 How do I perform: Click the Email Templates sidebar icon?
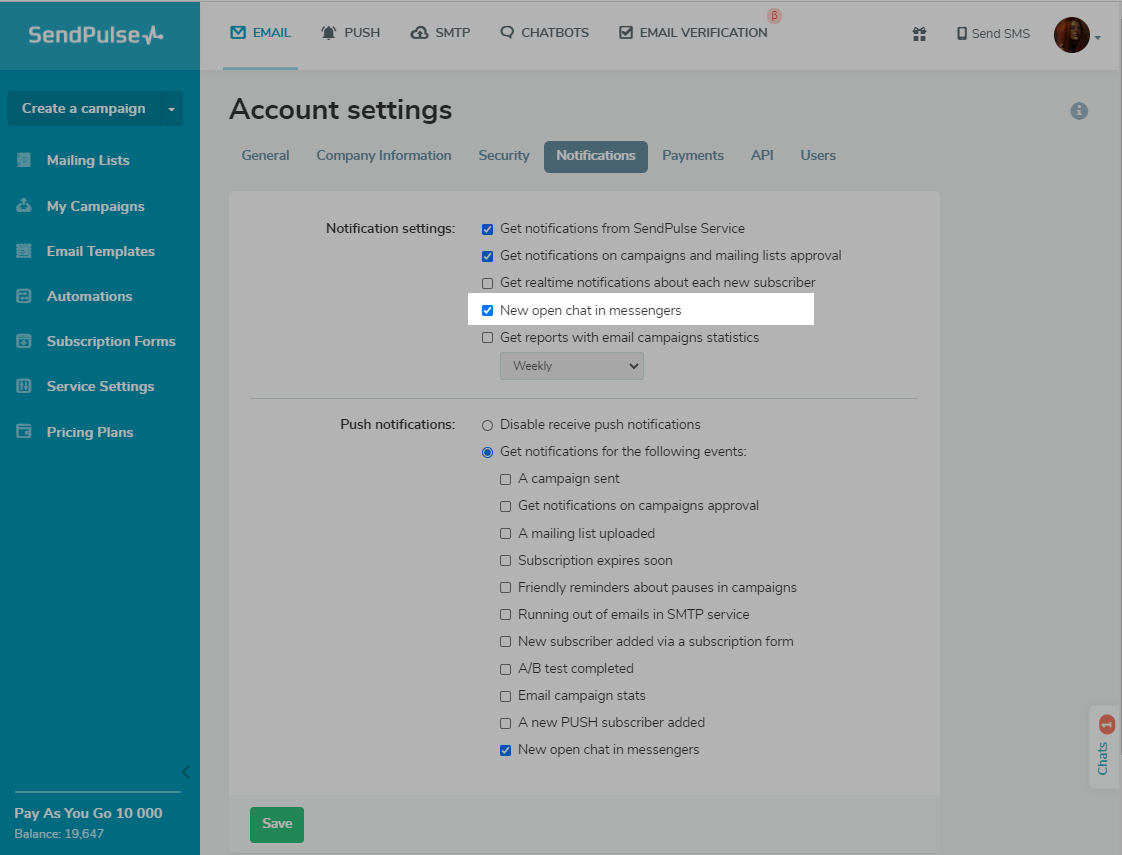(x=24, y=251)
